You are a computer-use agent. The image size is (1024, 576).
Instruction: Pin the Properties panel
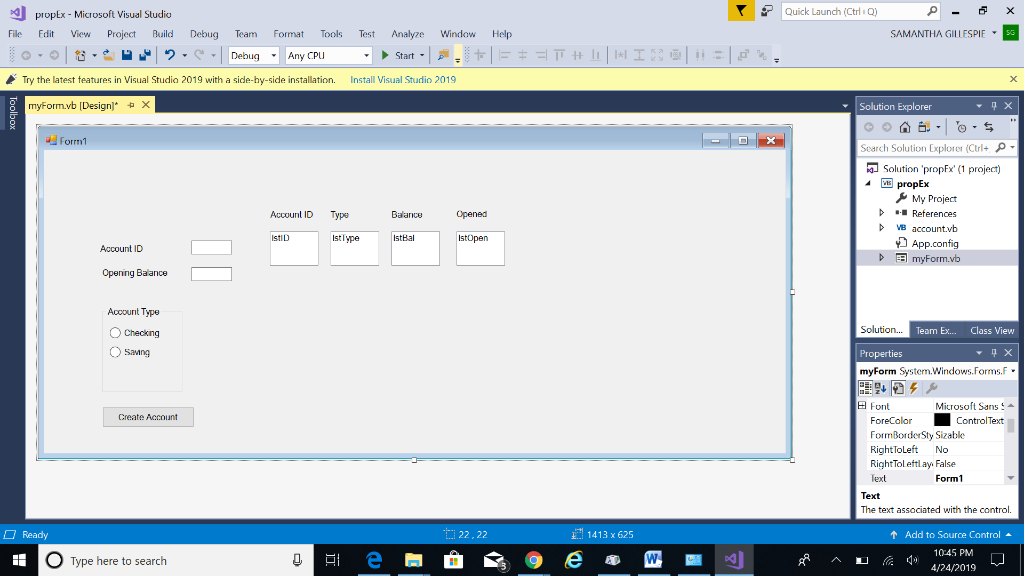pyautogui.click(x=994, y=353)
